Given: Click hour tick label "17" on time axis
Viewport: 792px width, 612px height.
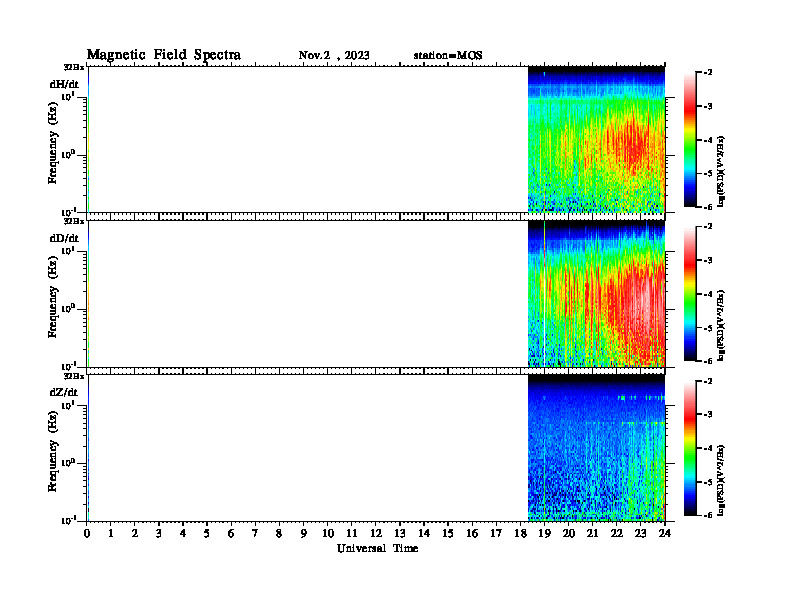Looking at the screenshot, I should click(x=496, y=534).
